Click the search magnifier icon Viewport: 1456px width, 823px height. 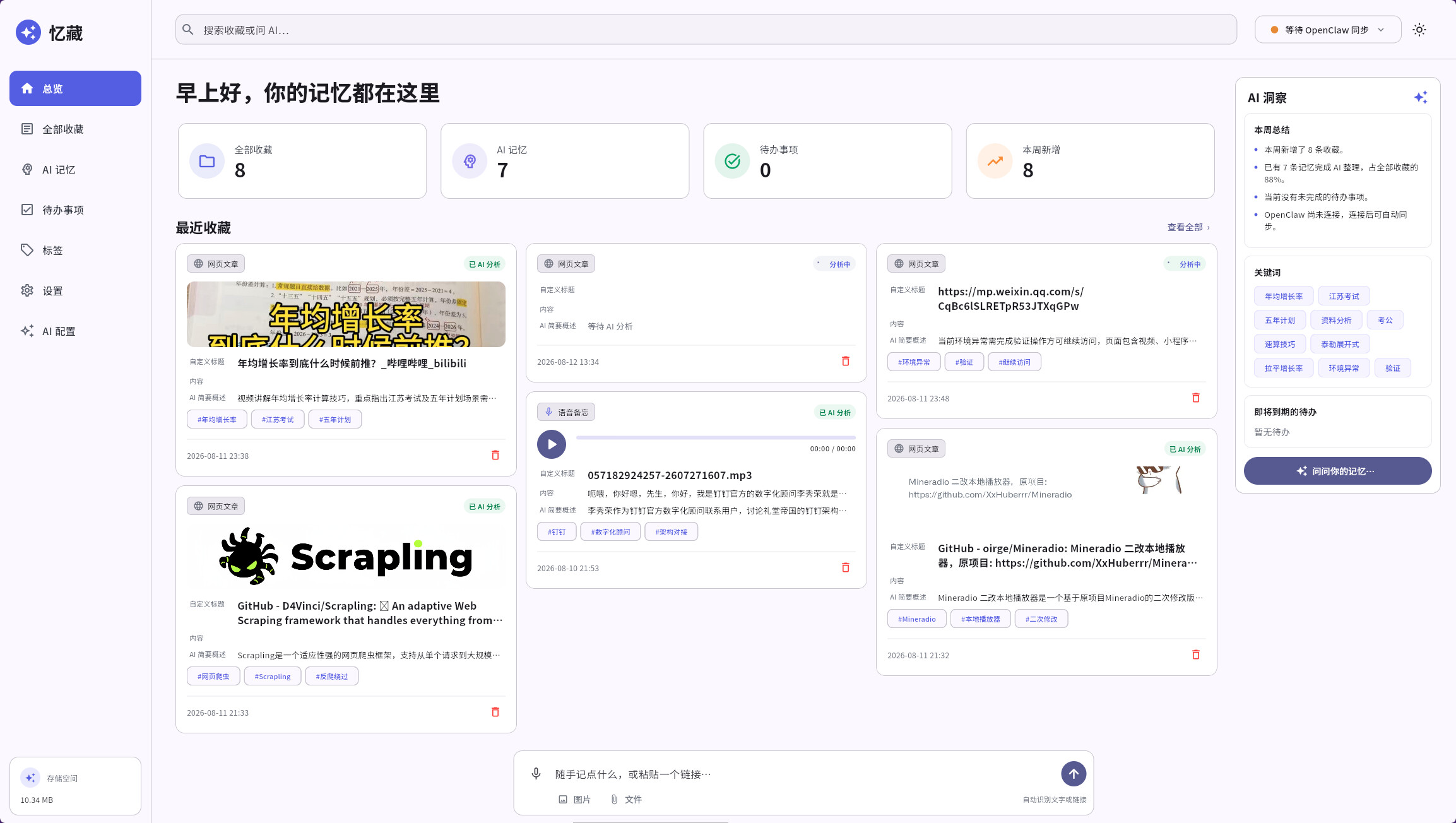187,30
